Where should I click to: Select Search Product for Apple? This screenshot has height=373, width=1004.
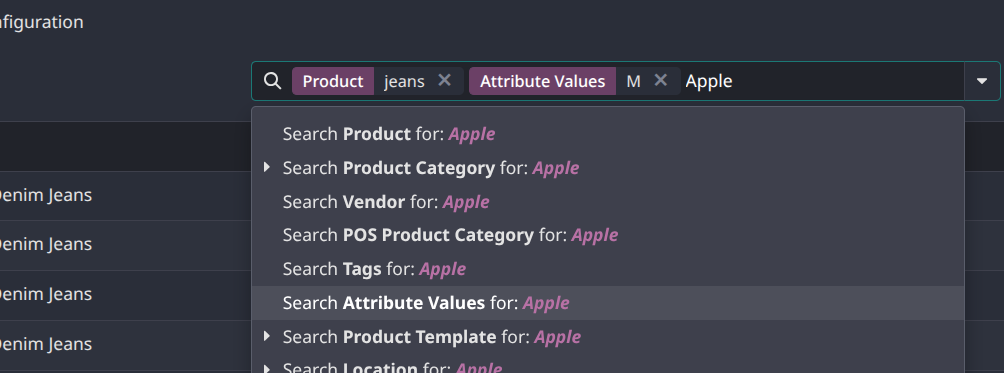point(608,134)
